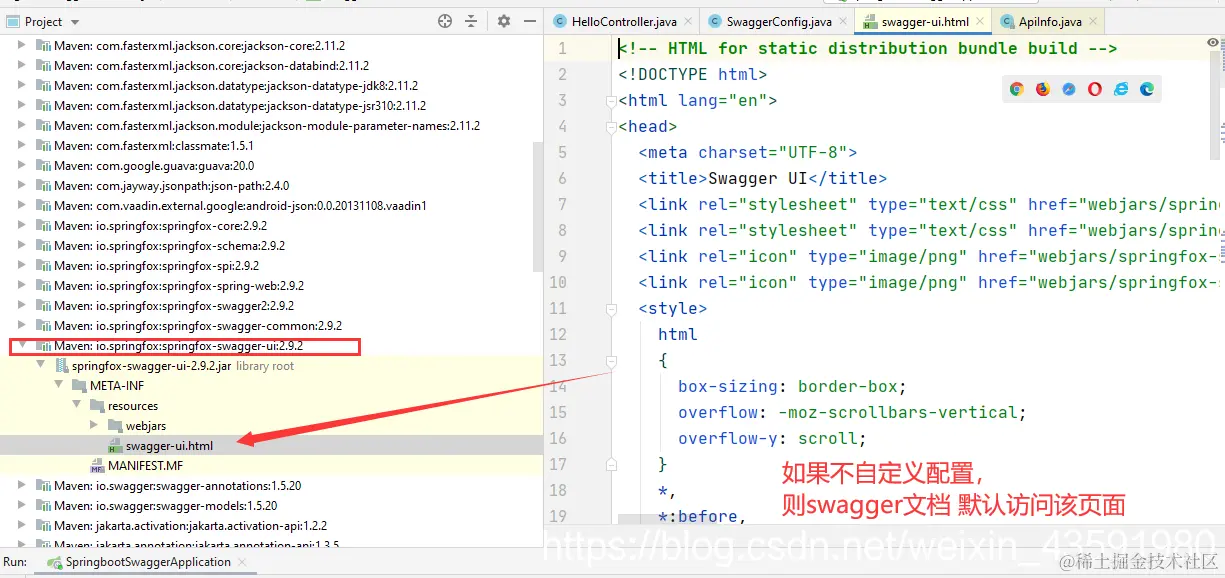
Task: Collapse the resources folder
Action: tap(77, 406)
